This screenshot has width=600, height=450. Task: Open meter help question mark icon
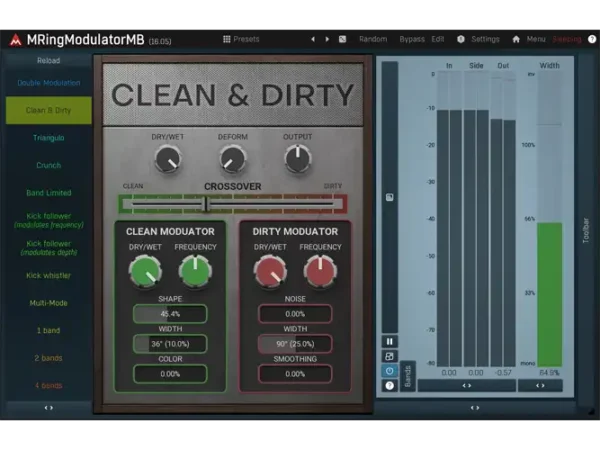(390, 385)
